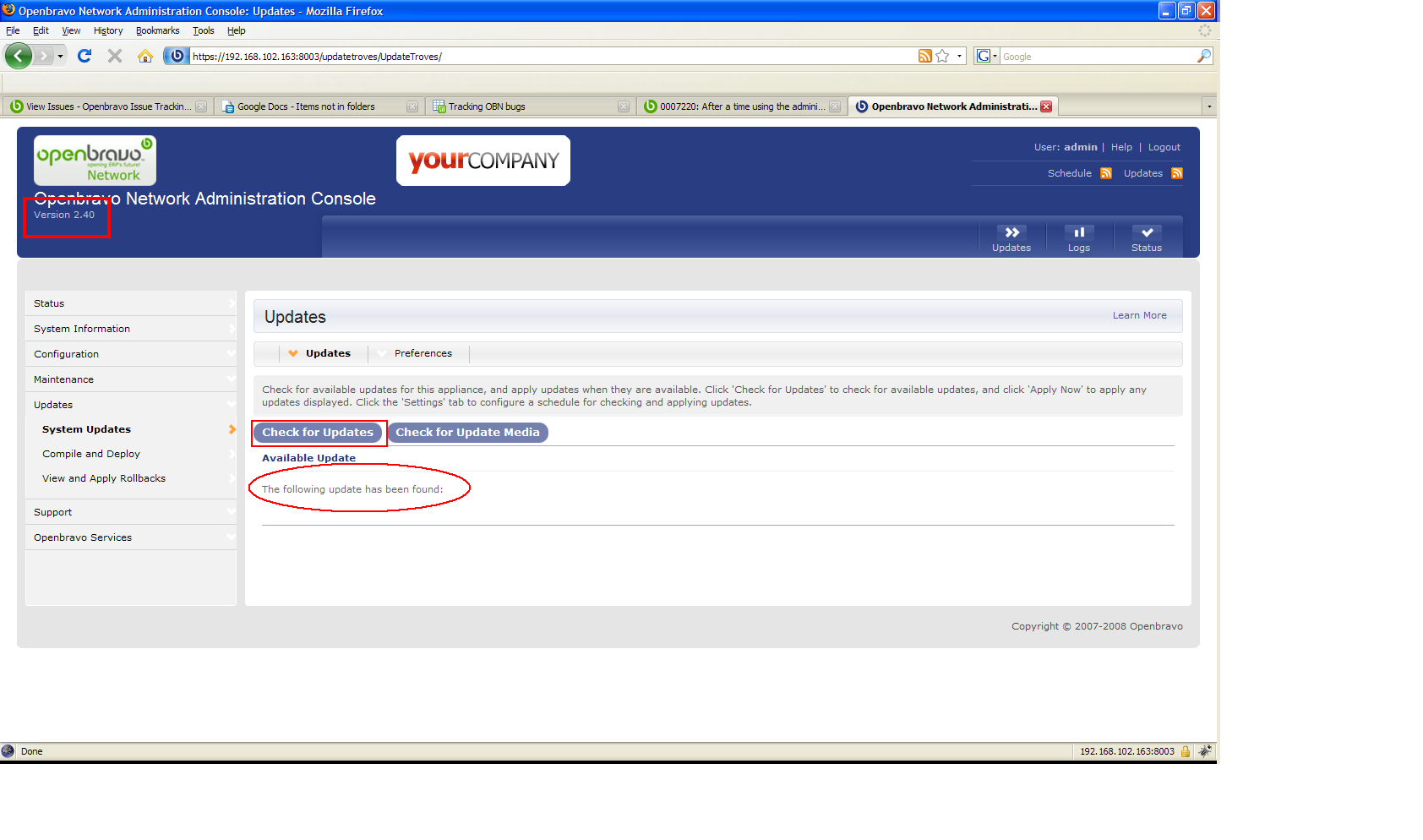The height and width of the screenshot is (840, 1423).
Task: Go back using the green Back arrow
Action: pos(18,56)
